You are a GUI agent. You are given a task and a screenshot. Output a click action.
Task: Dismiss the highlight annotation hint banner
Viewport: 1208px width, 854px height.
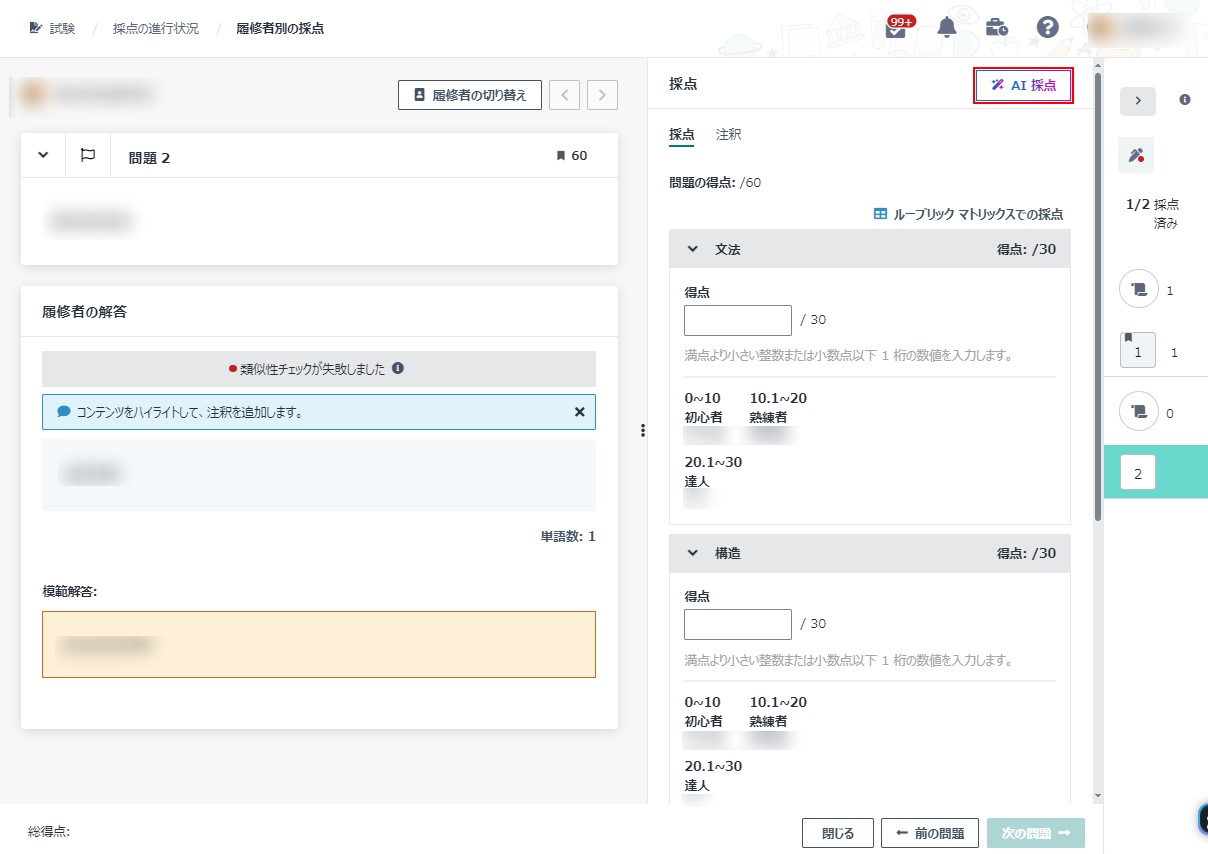579,412
